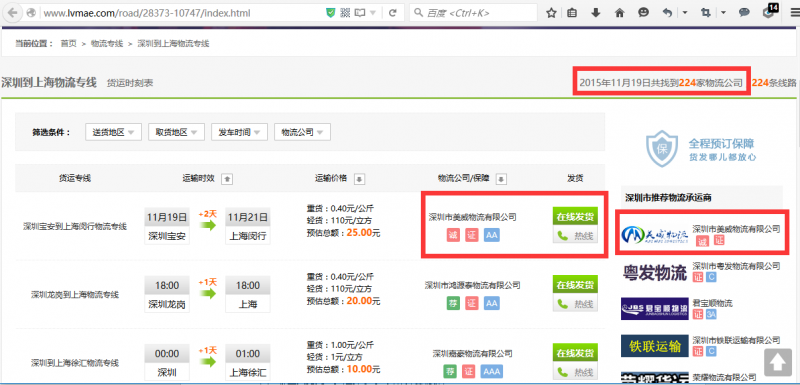Toggle reader view book icon in address bar
Viewport: 800px width, 385px height.
click(360, 13)
